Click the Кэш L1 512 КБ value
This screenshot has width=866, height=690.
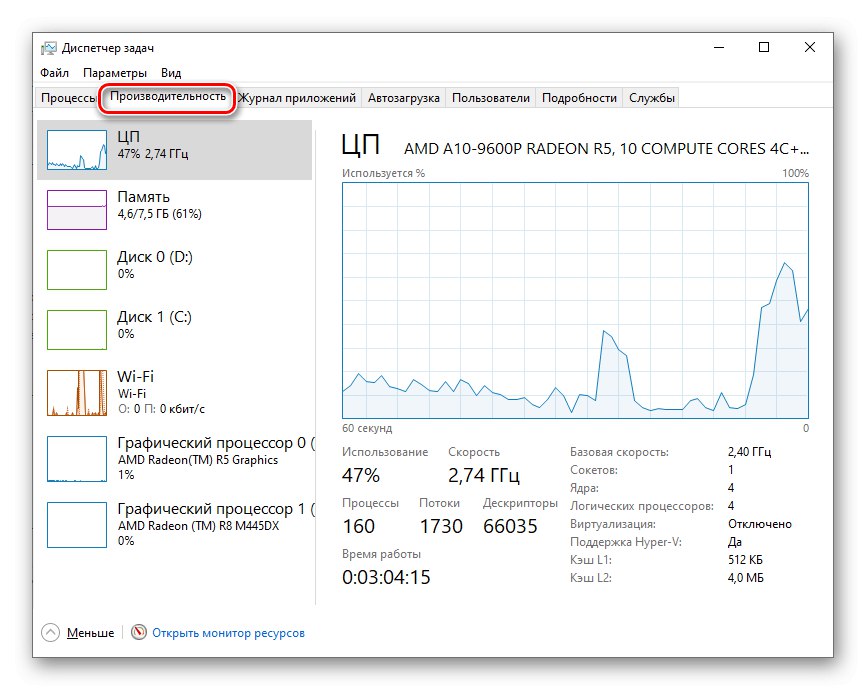click(x=745, y=560)
